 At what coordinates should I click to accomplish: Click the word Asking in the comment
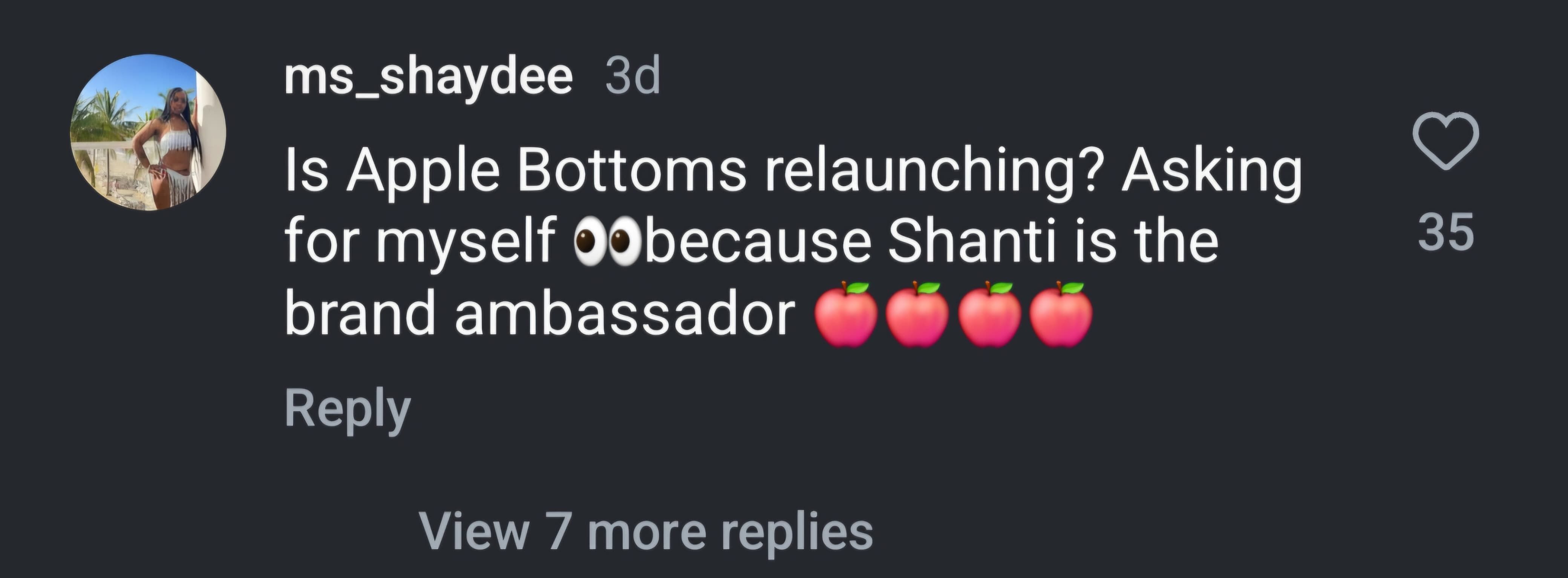click(x=1211, y=170)
